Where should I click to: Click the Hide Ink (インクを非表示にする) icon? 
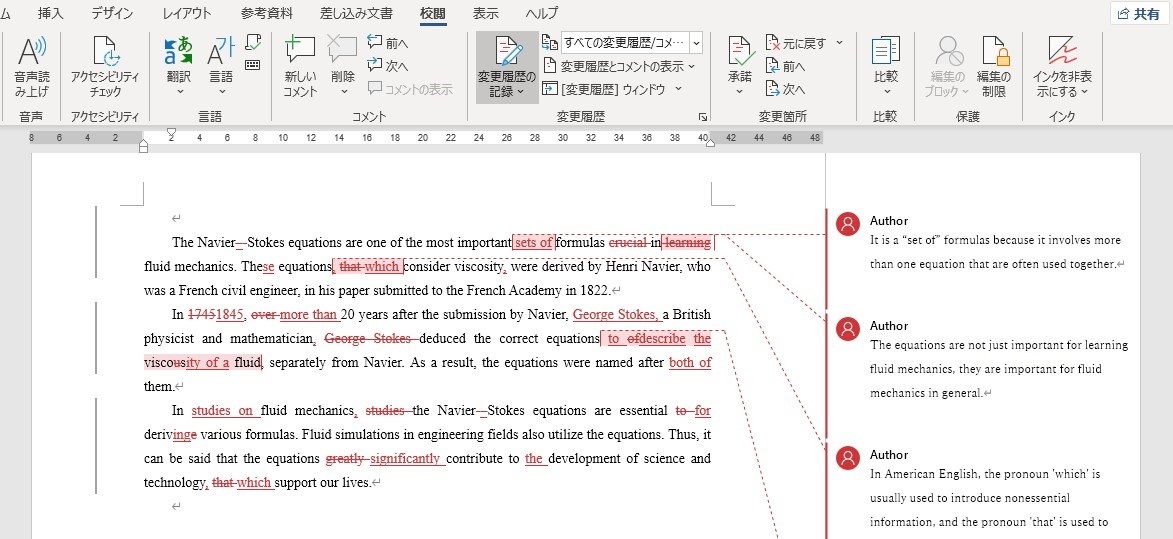click(1062, 52)
